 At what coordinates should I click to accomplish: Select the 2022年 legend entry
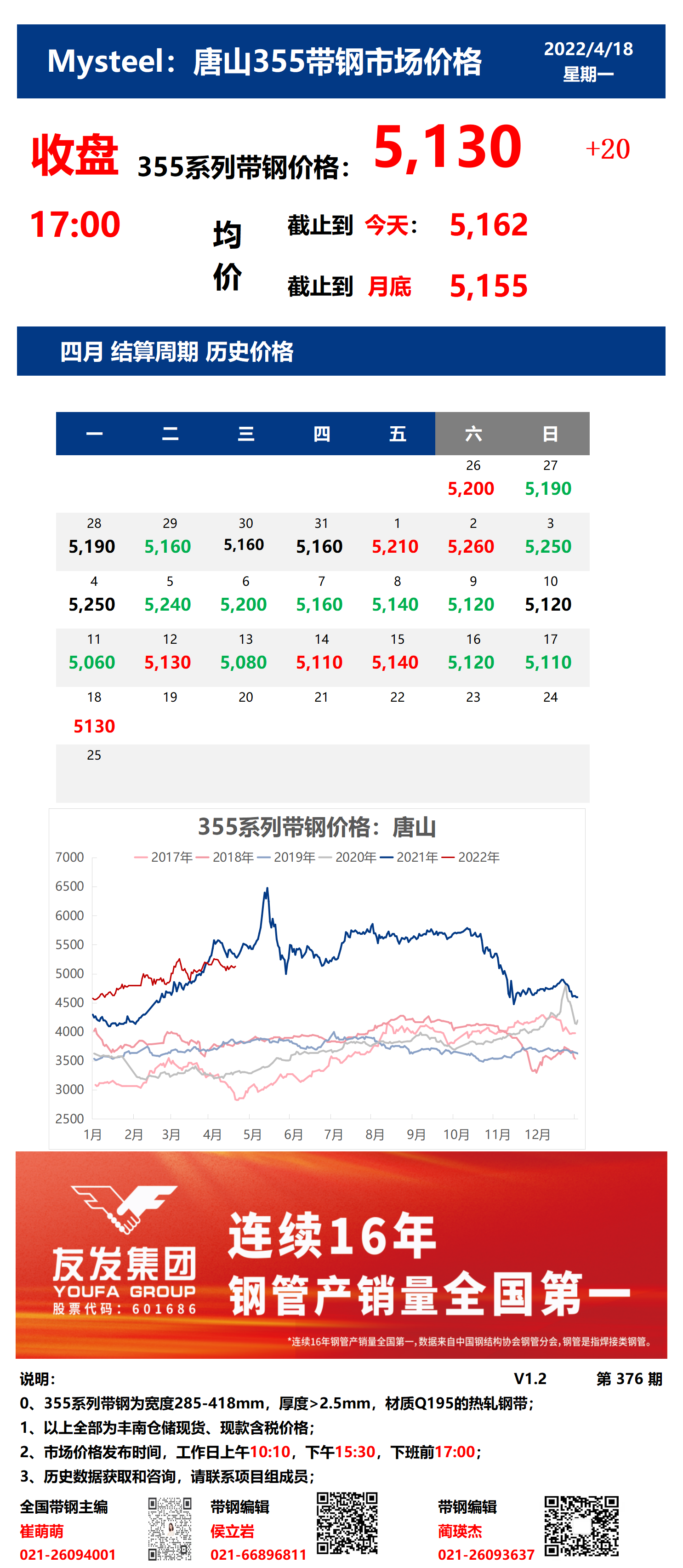(471, 857)
